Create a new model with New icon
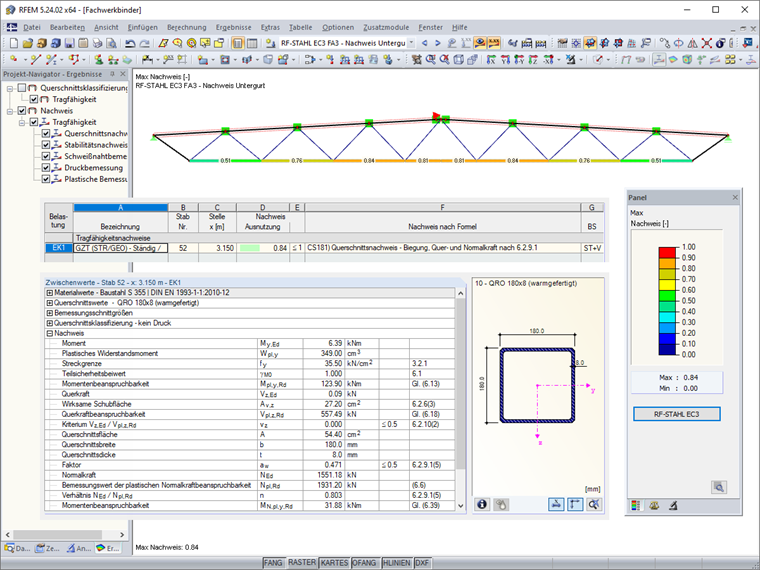This screenshot has height=570, width=760. coord(14,43)
